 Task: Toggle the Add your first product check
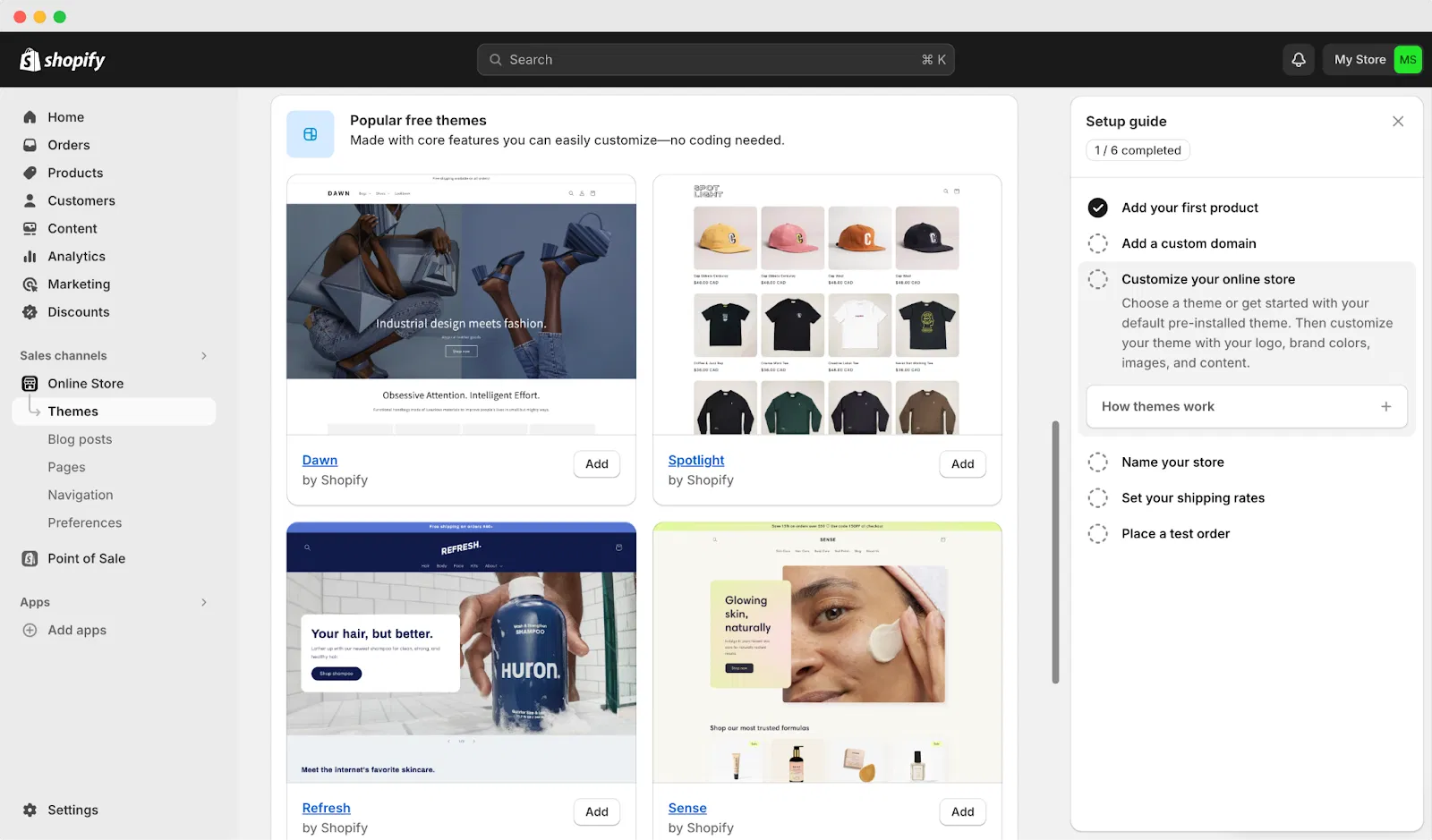pos(1097,208)
